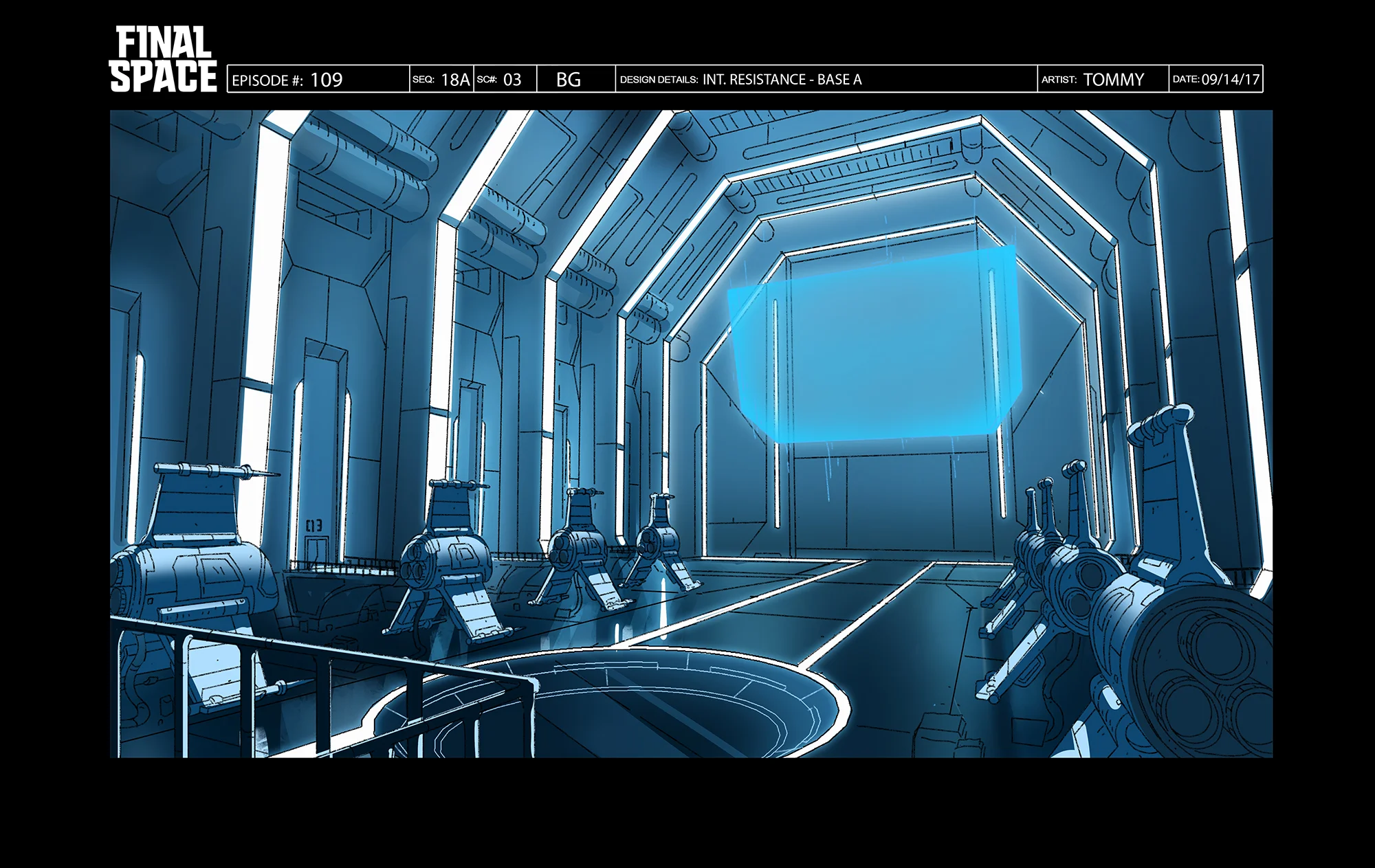Select the text INT. RESISTANCE - BASE A
Image resolution: width=1375 pixels, height=868 pixels.
pos(782,80)
